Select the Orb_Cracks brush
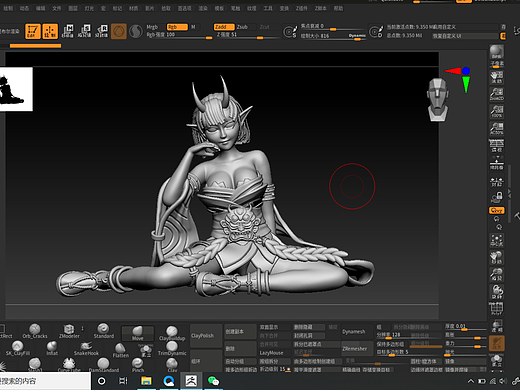 pyautogui.click(x=35, y=331)
